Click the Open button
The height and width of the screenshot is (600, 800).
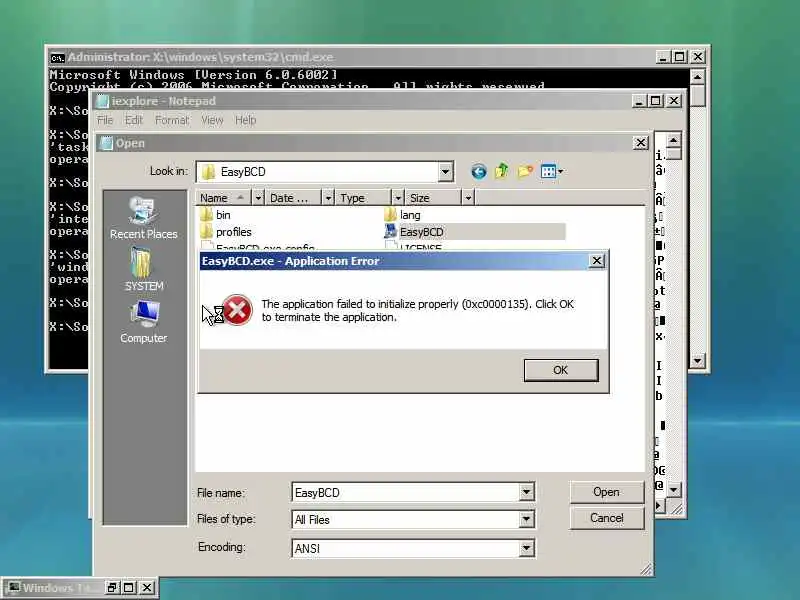click(606, 492)
